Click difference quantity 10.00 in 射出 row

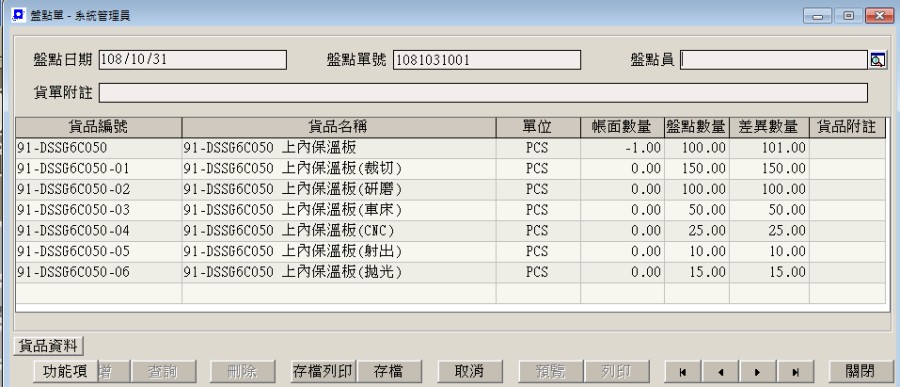point(769,251)
